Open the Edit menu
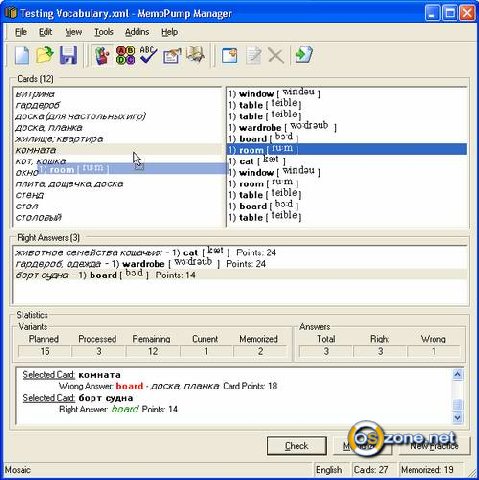479x480 pixels. click(45, 32)
